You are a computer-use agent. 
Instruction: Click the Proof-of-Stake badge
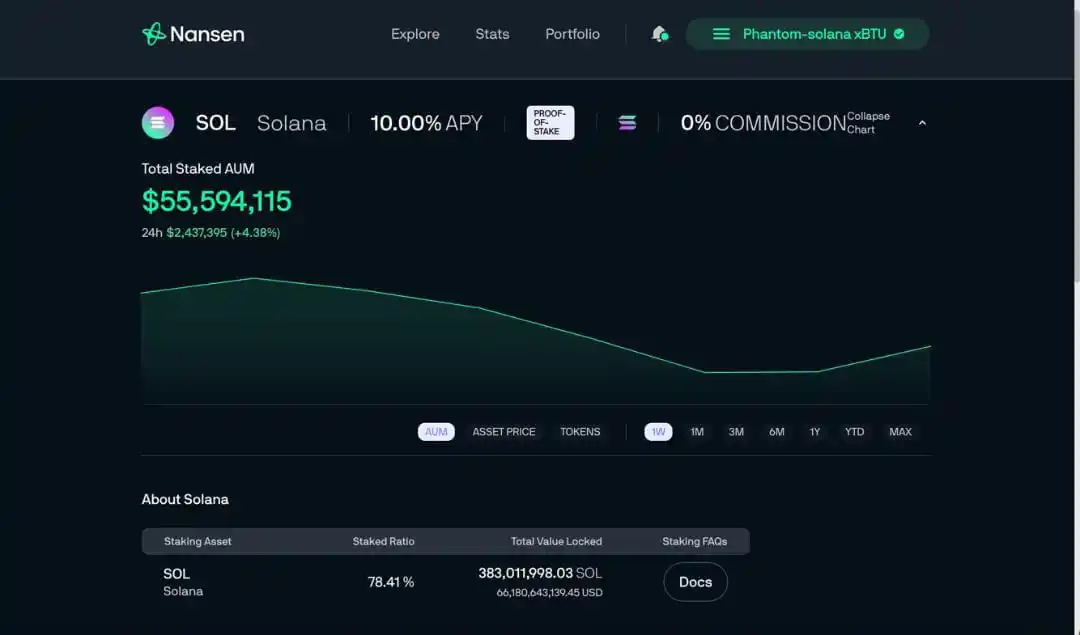[550, 123]
